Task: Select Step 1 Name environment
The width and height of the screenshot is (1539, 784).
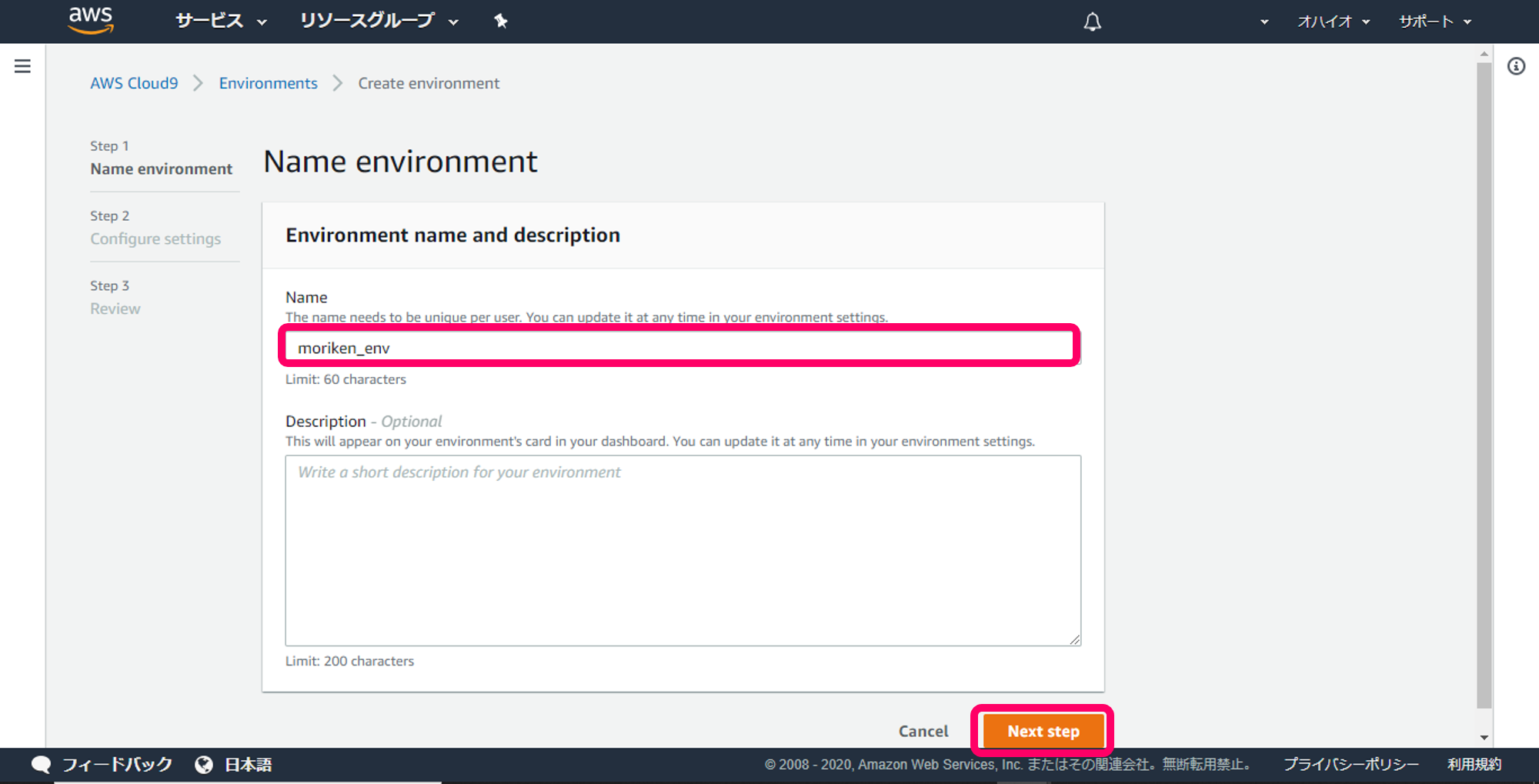Action: click(x=161, y=158)
